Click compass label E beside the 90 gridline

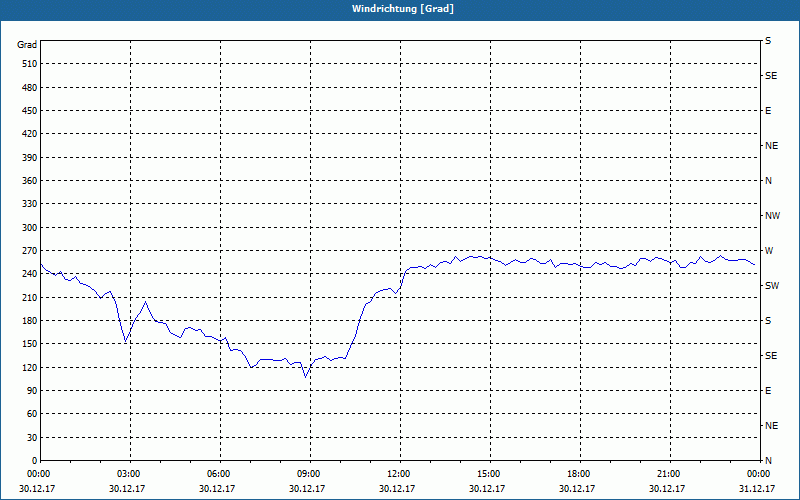pyautogui.click(x=768, y=391)
